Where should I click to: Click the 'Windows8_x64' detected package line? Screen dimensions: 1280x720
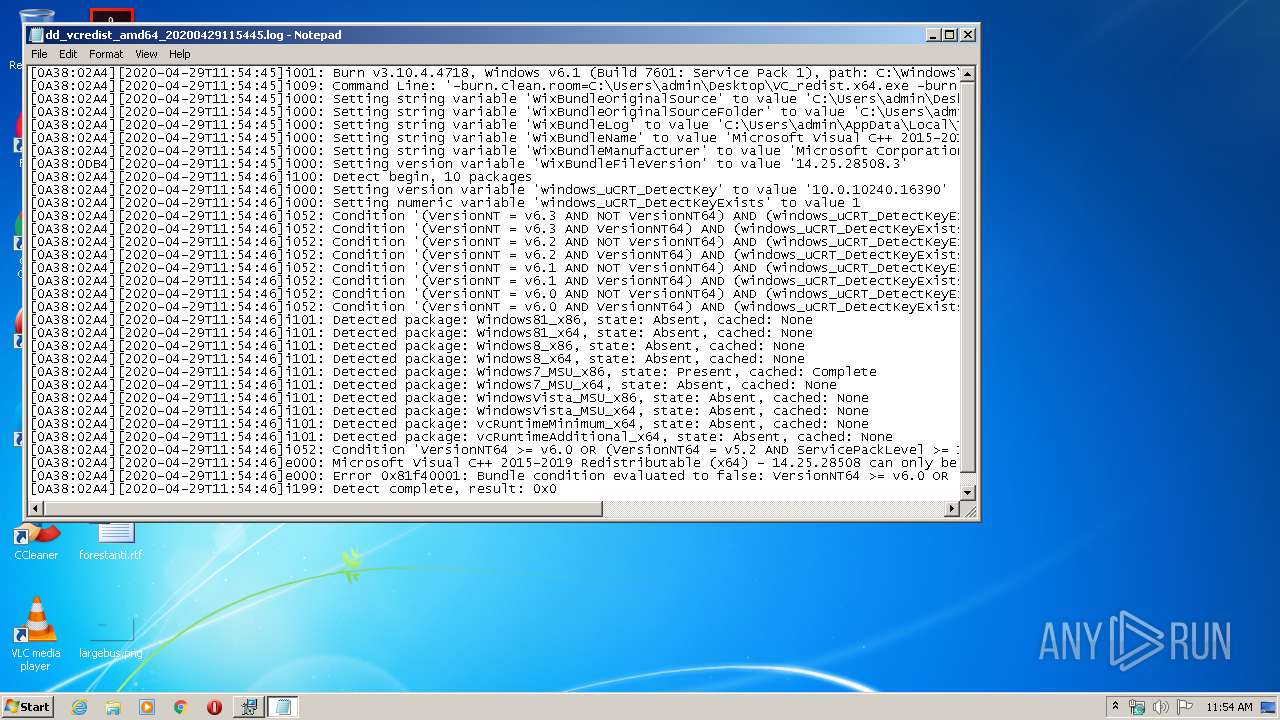point(417,359)
